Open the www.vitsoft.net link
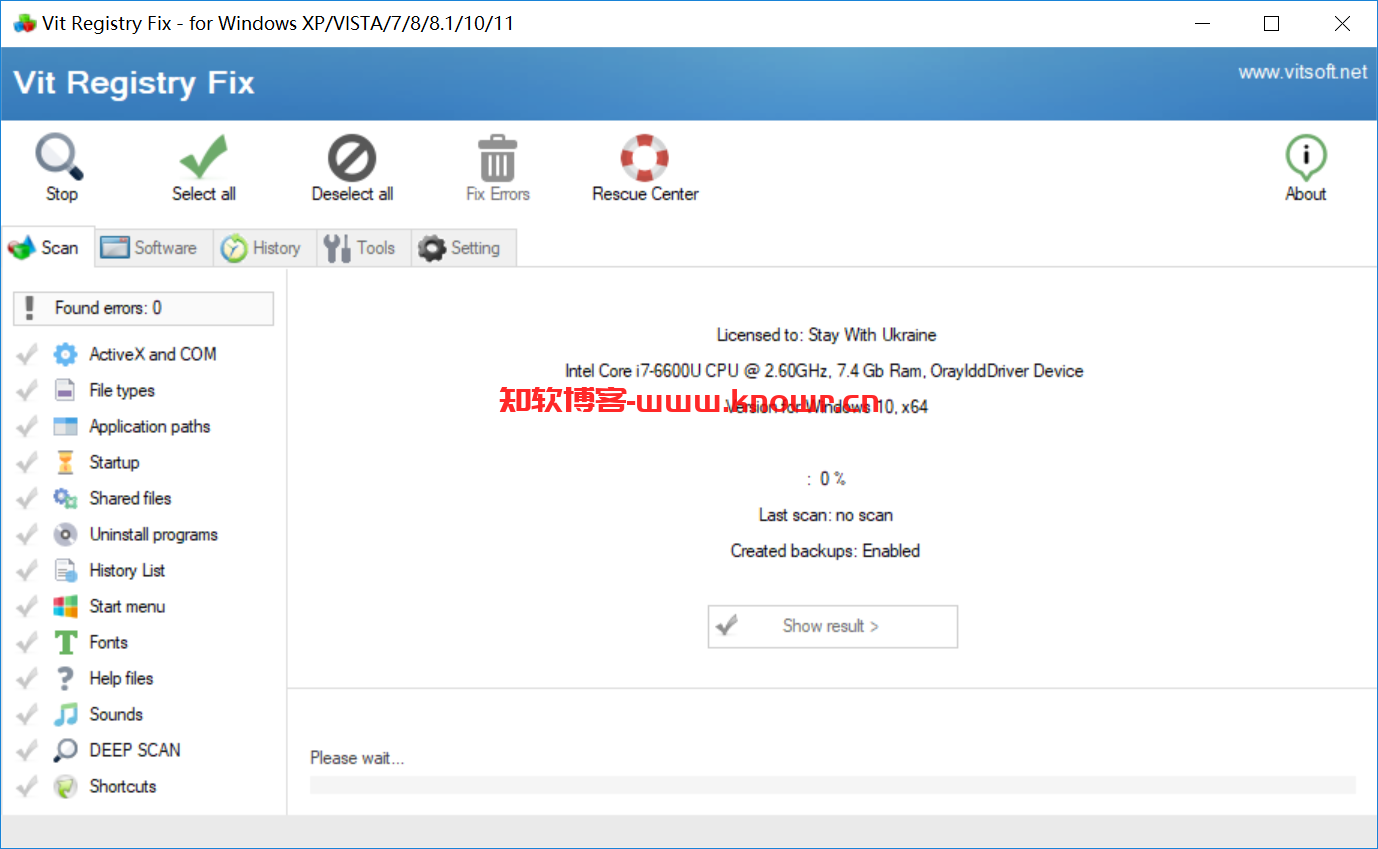Screen dimensions: 1378x849 click(1302, 72)
